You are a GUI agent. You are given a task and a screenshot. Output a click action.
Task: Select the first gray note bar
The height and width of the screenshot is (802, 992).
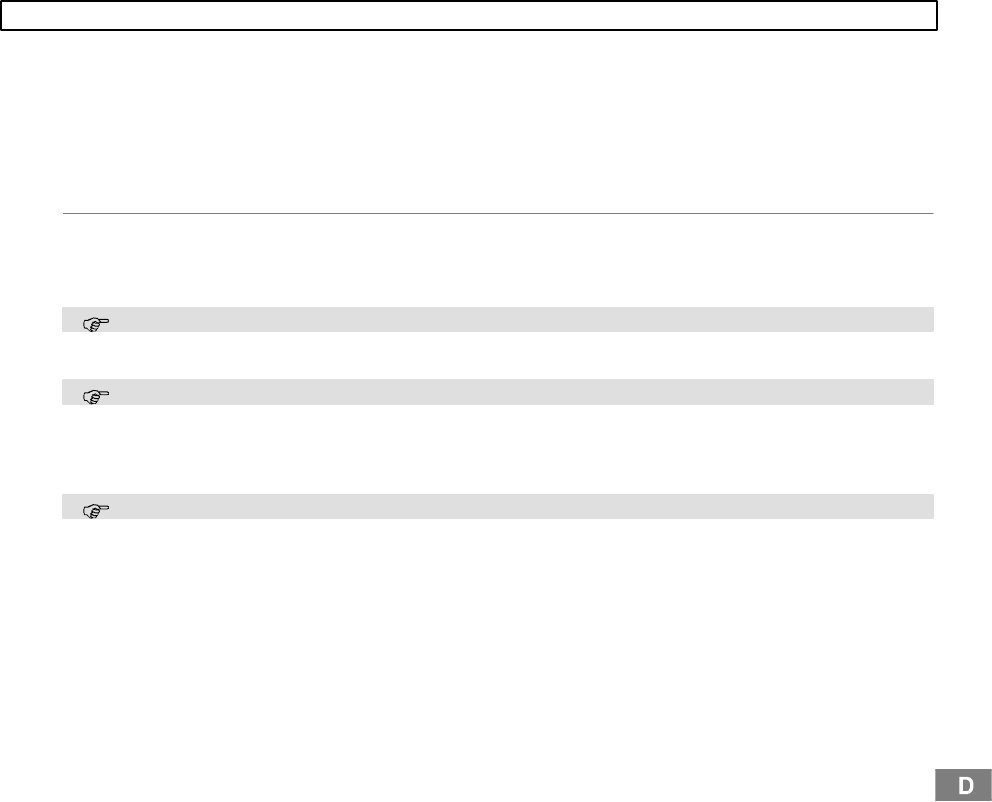tap(498, 319)
